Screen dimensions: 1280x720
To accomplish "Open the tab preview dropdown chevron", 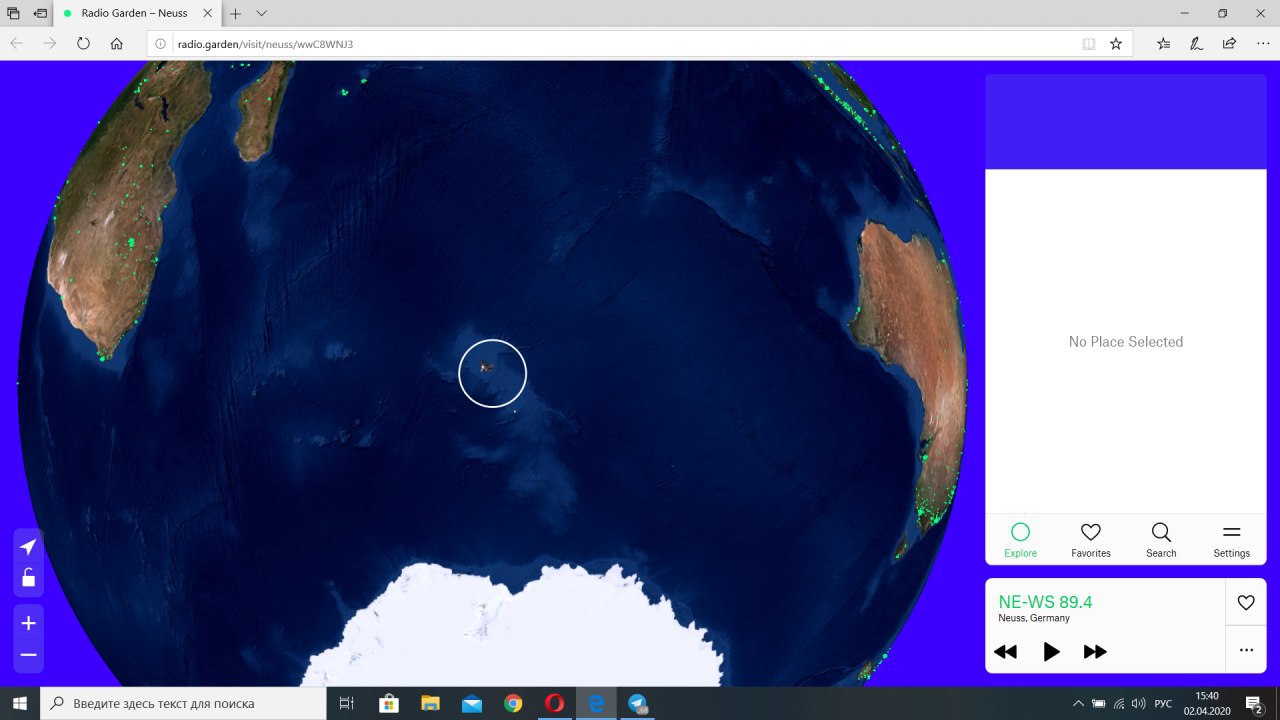I will click(262, 14).
